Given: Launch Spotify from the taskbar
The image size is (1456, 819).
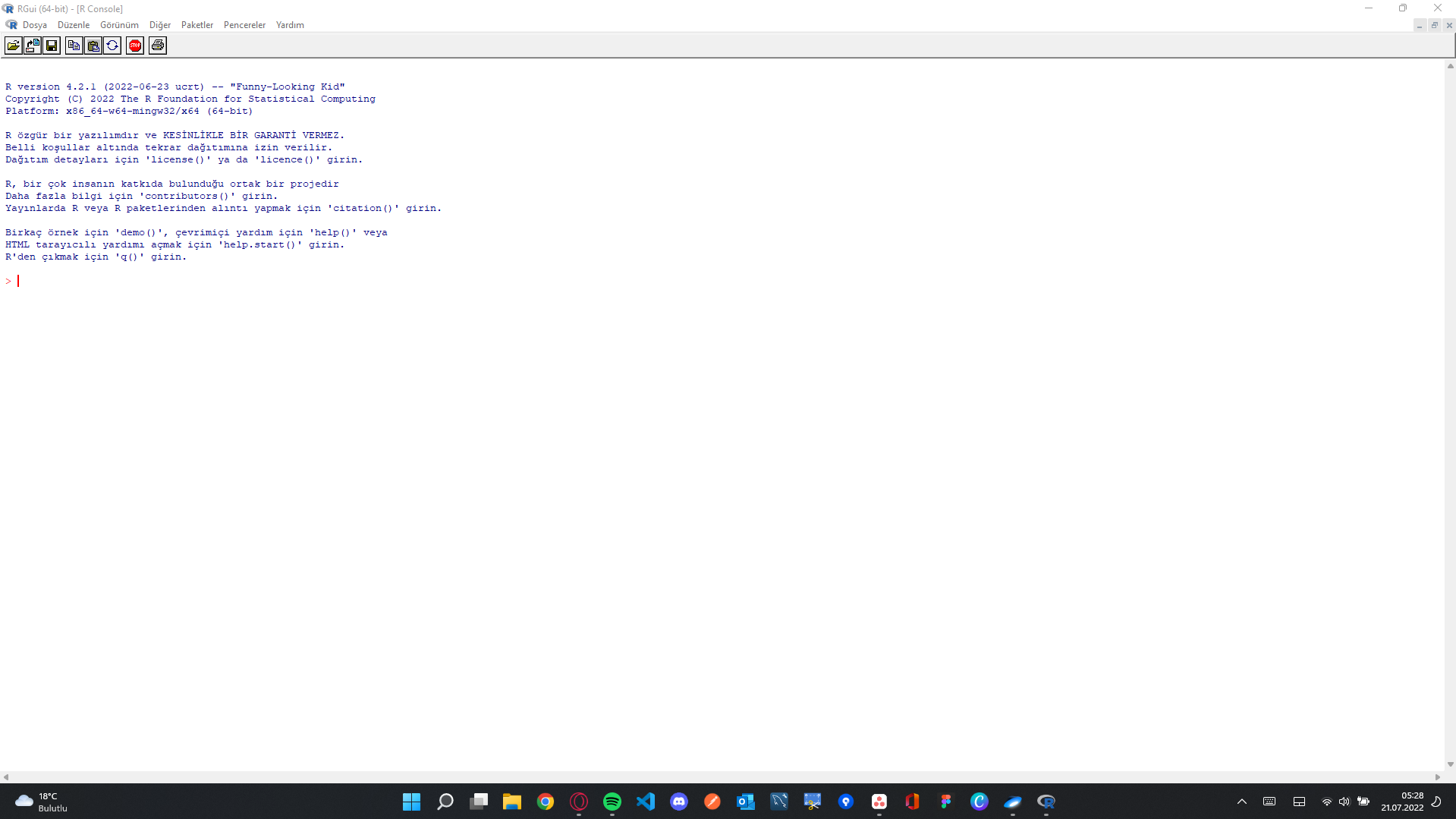Looking at the screenshot, I should coord(612,802).
